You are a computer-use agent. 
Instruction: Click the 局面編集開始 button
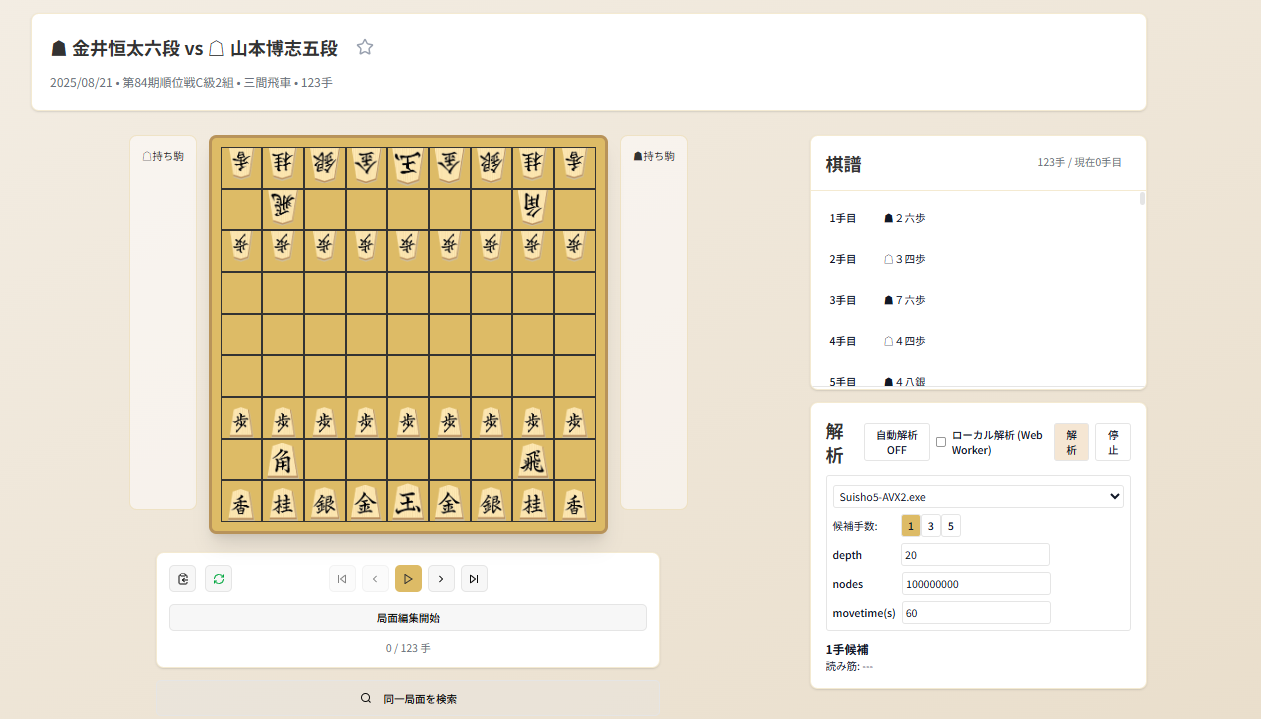[x=407, y=618]
